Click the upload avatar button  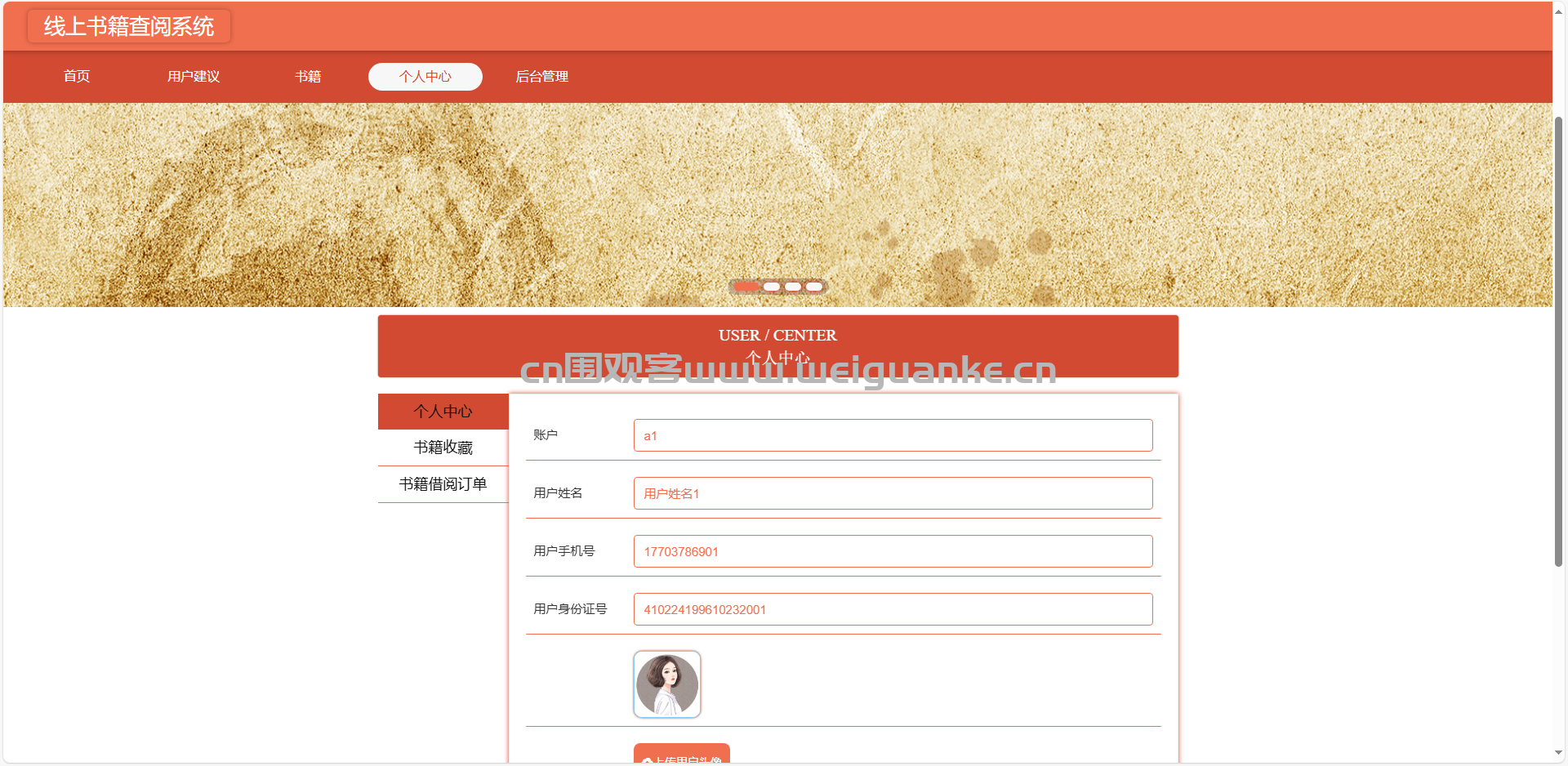tap(682, 754)
